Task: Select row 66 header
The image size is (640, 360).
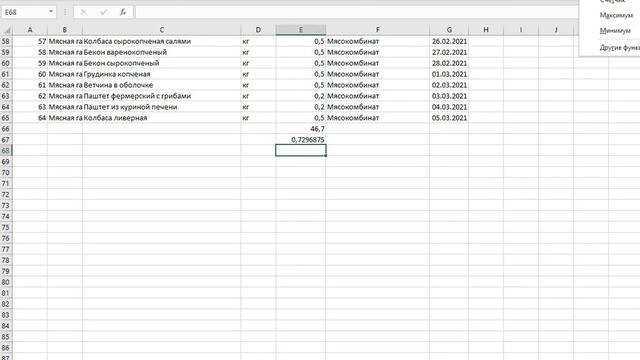Action: (x=6, y=129)
